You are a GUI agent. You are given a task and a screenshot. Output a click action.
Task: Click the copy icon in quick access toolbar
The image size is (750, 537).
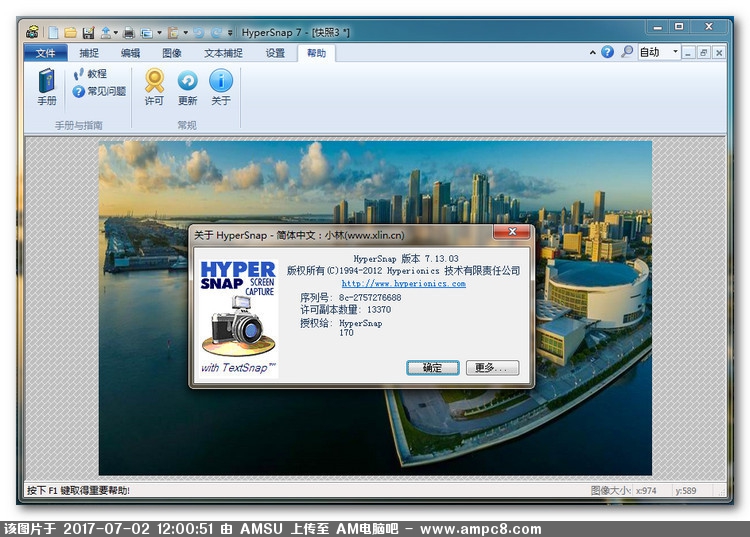(x=146, y=33)
